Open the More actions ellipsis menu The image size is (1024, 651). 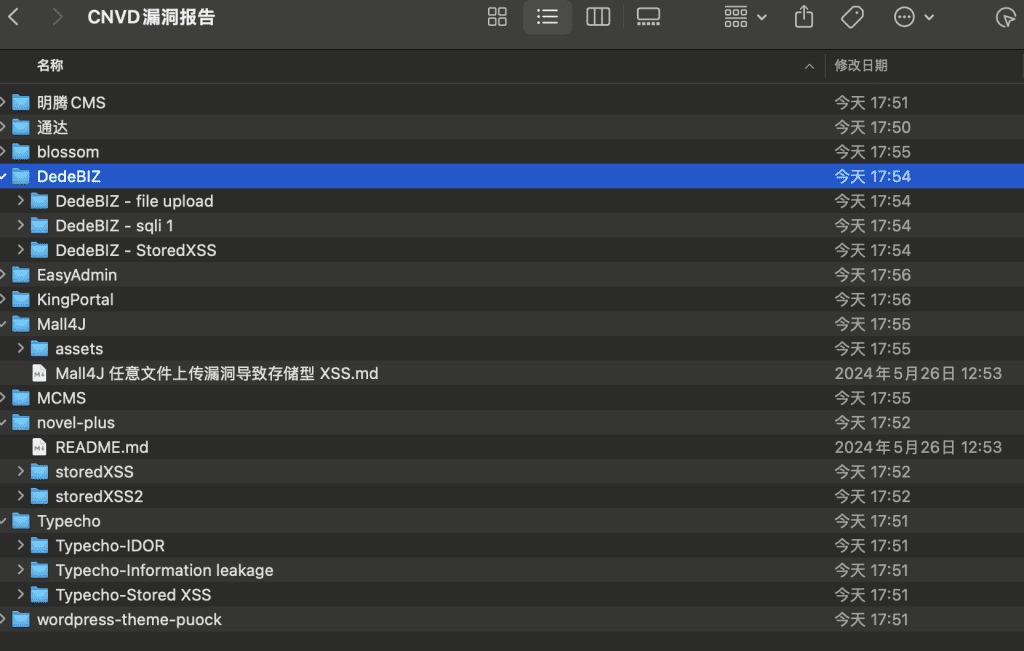click(913, 17)
